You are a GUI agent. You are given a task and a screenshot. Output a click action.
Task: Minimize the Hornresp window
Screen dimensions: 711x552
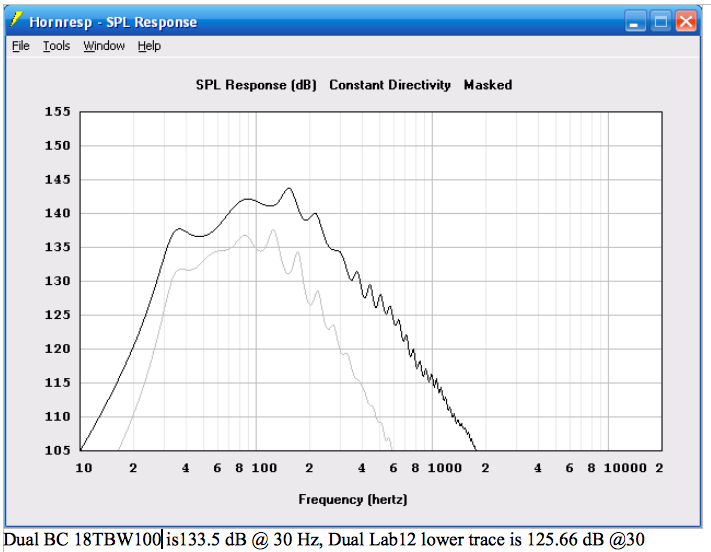point(635,21)
